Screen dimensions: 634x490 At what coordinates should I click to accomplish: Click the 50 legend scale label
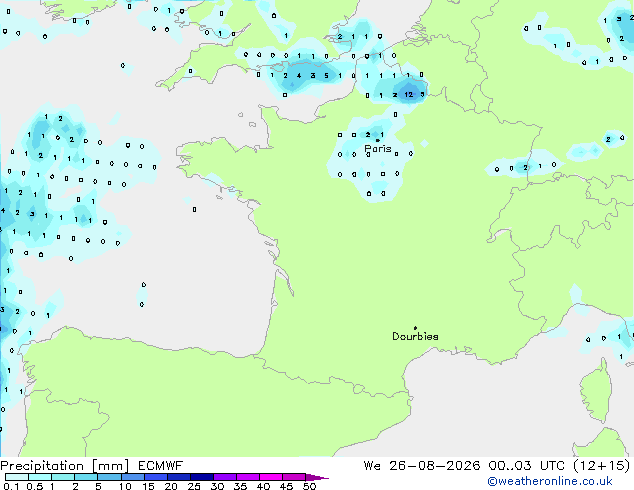point(309,486)
